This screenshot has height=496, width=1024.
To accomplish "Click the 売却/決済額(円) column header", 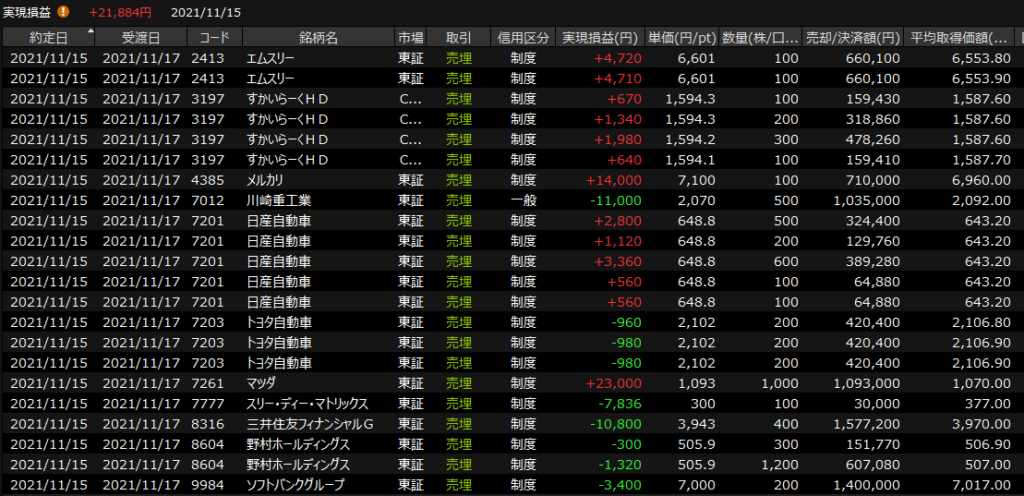I will point(853,38).
